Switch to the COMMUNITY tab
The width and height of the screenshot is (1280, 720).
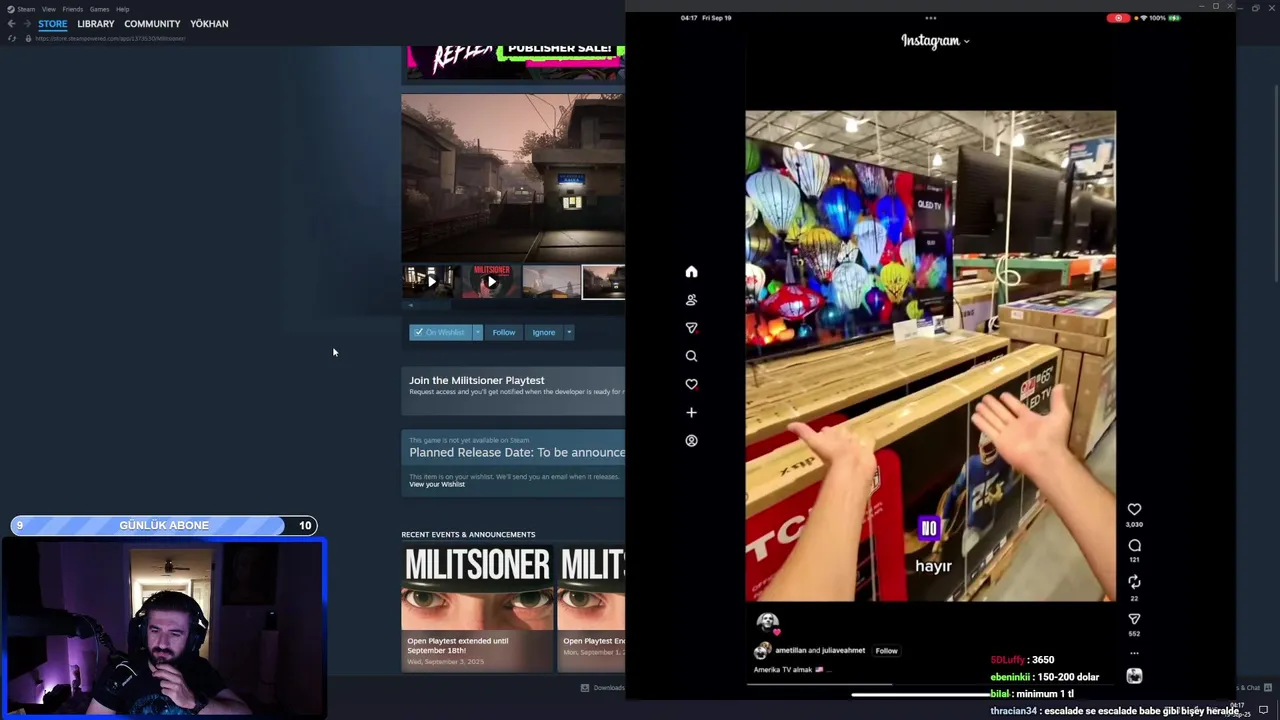[152, 24]
